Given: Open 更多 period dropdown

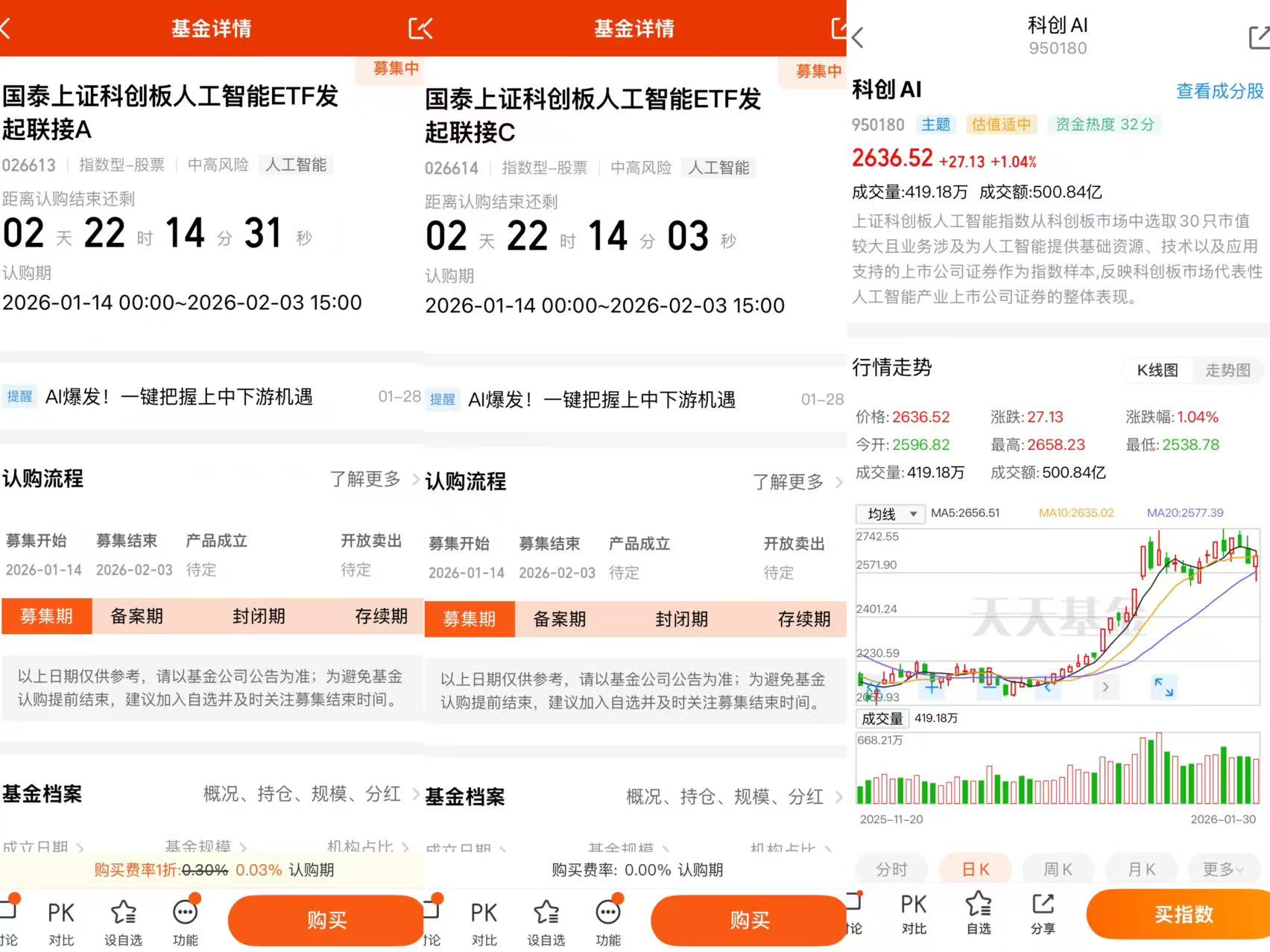Looking at the screenshot, I should coord(1223,869).
